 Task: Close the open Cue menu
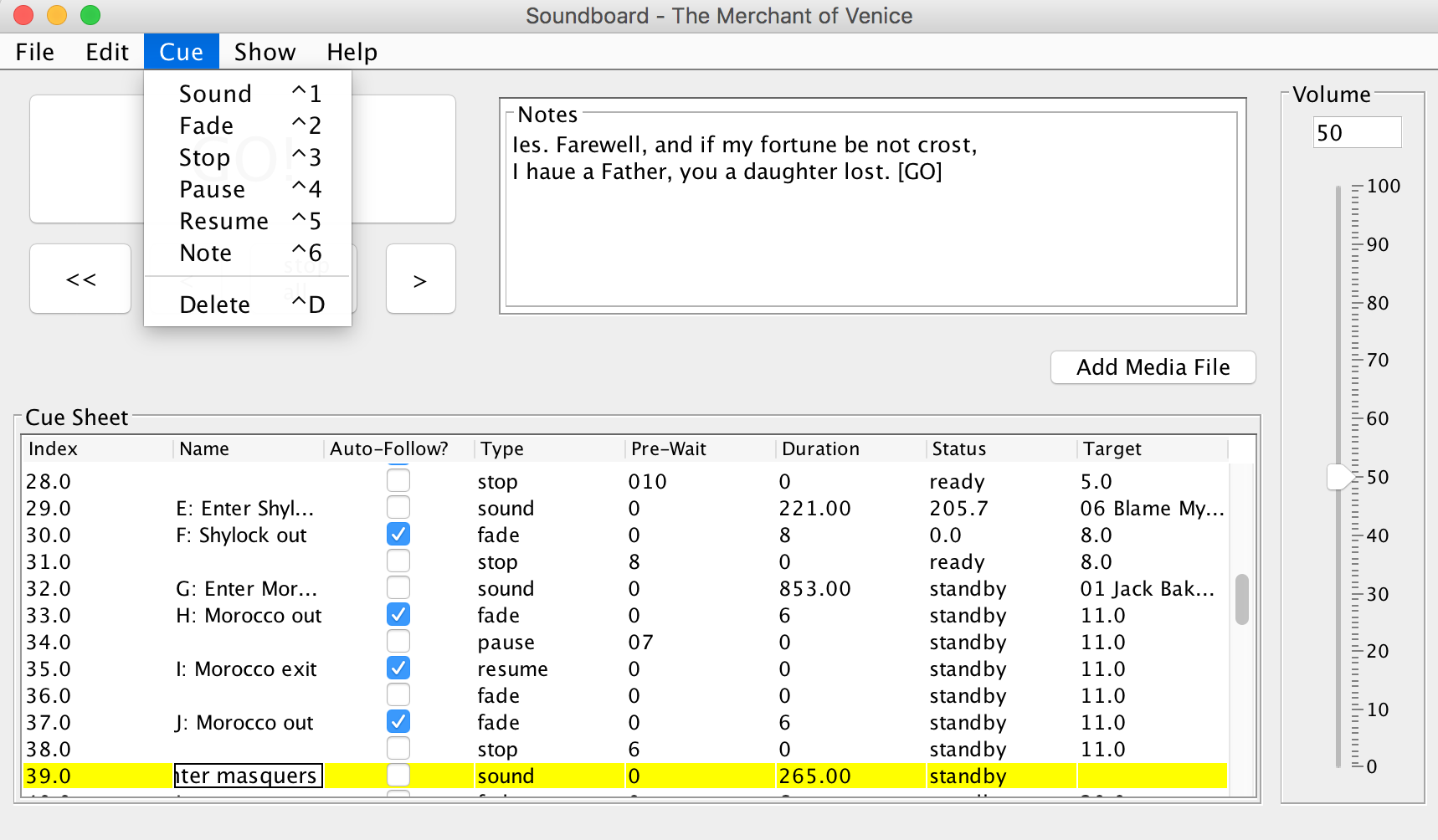click(x=181, y=52)
